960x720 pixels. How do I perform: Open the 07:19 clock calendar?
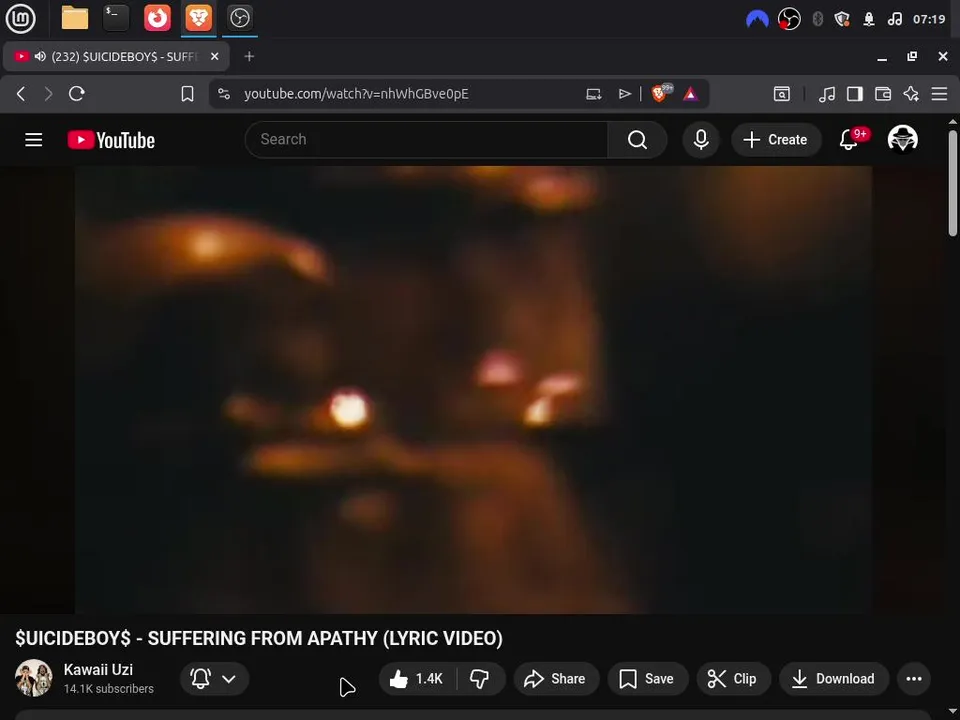929,20
